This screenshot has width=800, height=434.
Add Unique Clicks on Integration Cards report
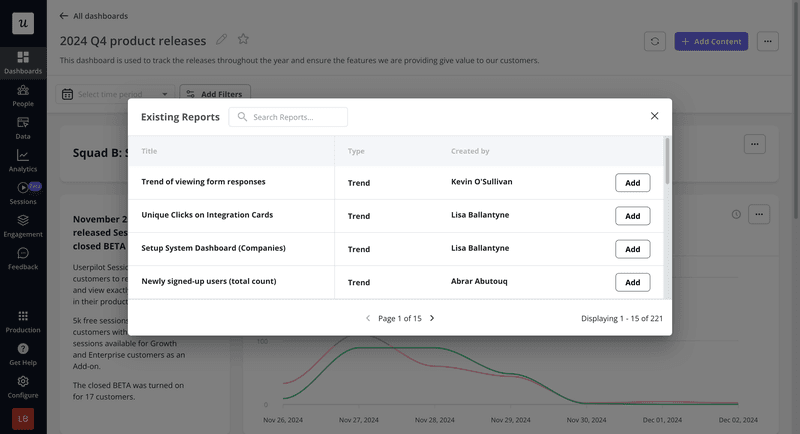[632, 216]
